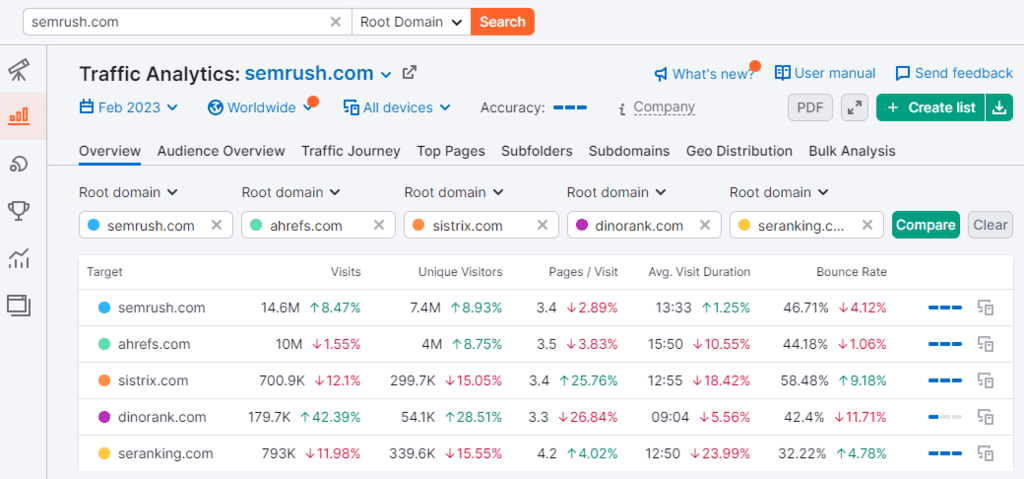Open Root domain dropdown above dinorank.com
This screenshot has width=1024, height=479.
[616, 192]
